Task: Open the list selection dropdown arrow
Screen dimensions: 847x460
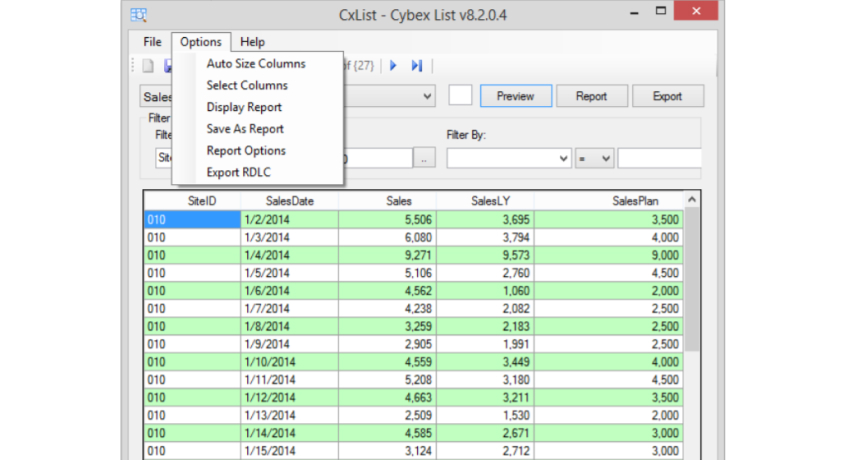Action: pos(428,96)
